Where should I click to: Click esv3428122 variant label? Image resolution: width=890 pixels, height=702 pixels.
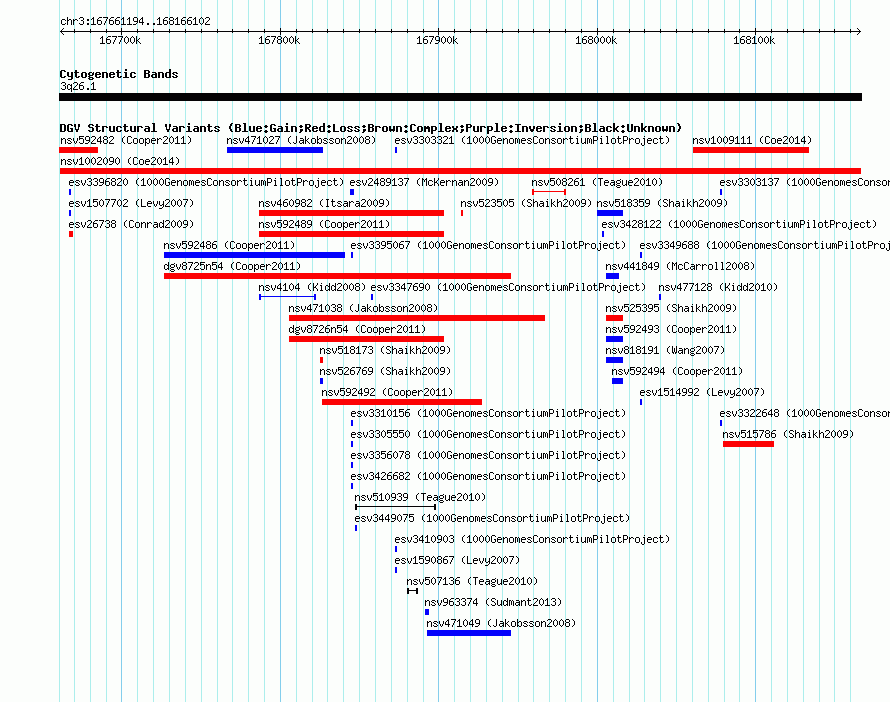point(739,224)
